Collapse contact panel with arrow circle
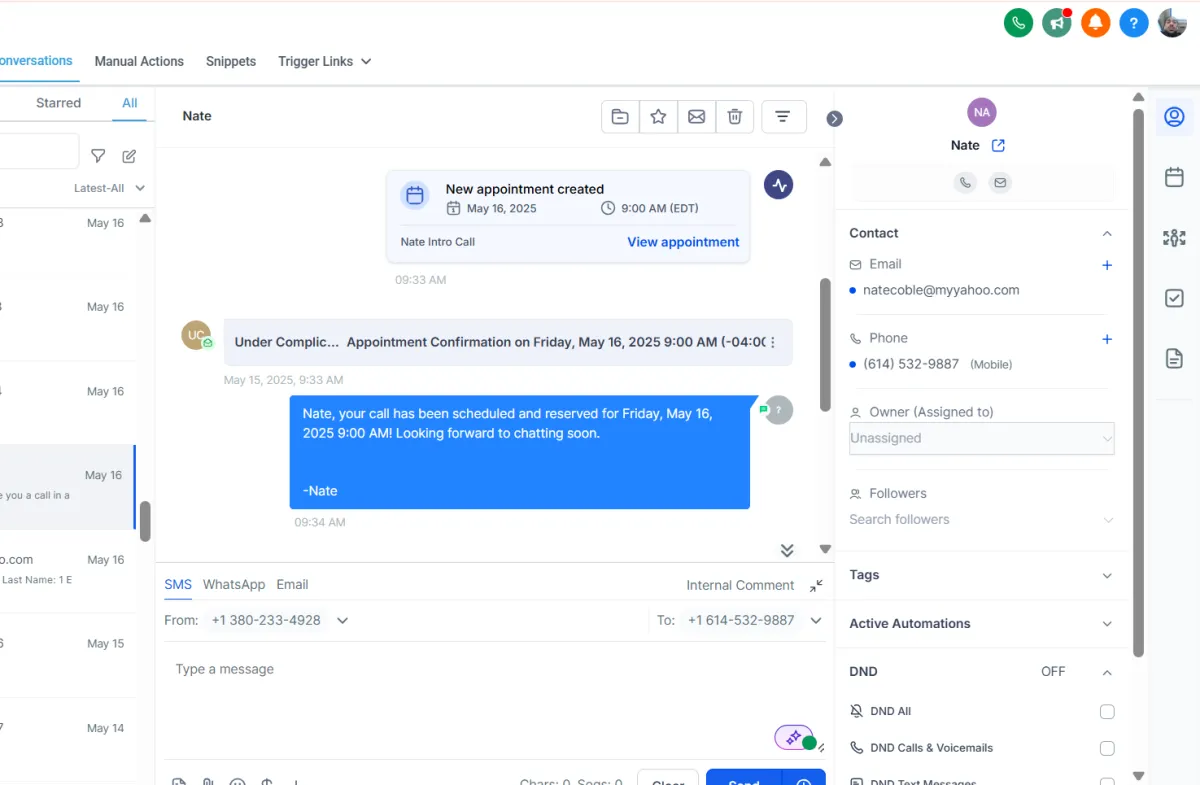Image resolution: width=1200 pixels, height=785 pixels. coord(835,119)
